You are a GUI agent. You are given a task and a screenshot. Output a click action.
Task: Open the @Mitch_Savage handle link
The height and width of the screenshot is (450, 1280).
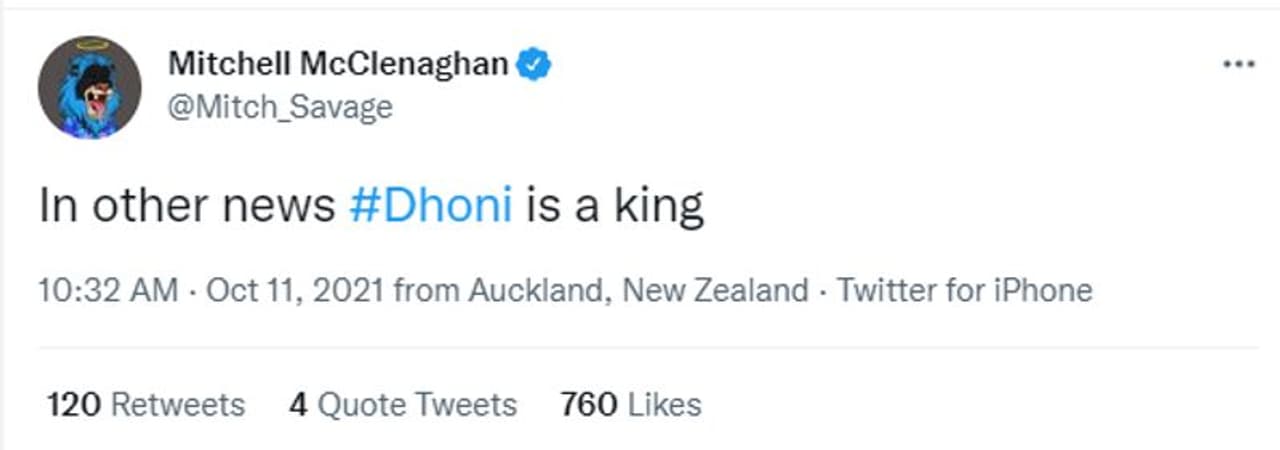point(280,107)
